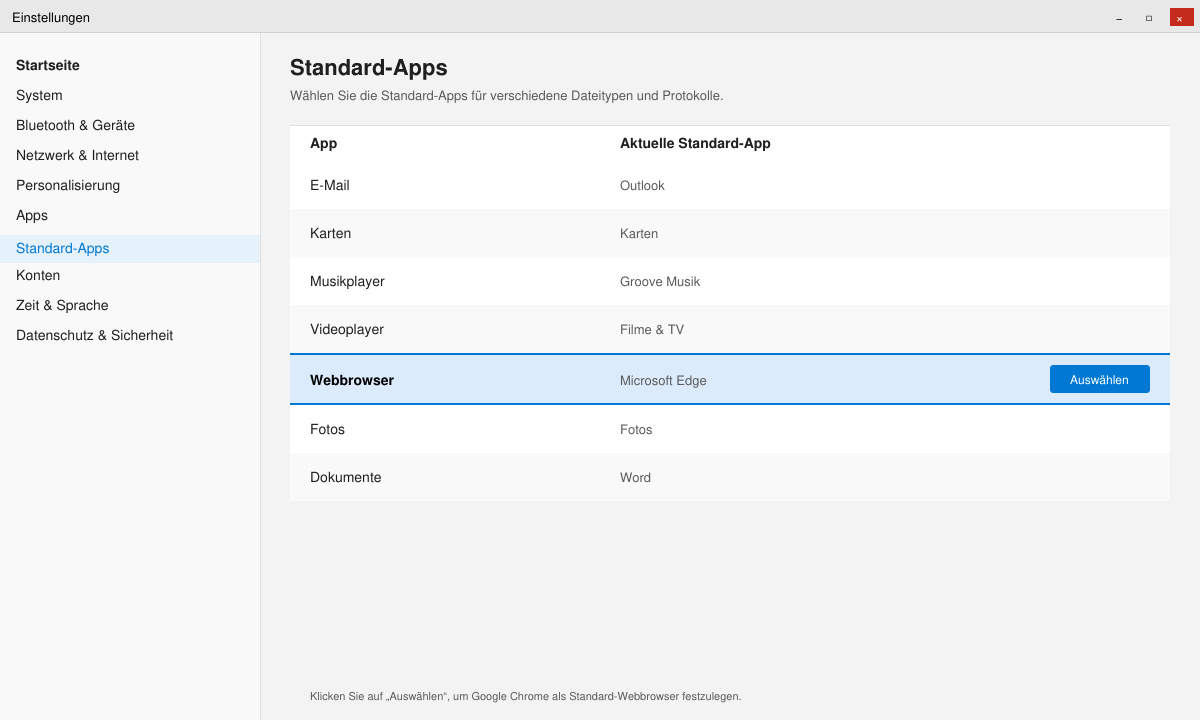Click the Fotos default app value
1200x720 pixels.
(x=636, y=429)
